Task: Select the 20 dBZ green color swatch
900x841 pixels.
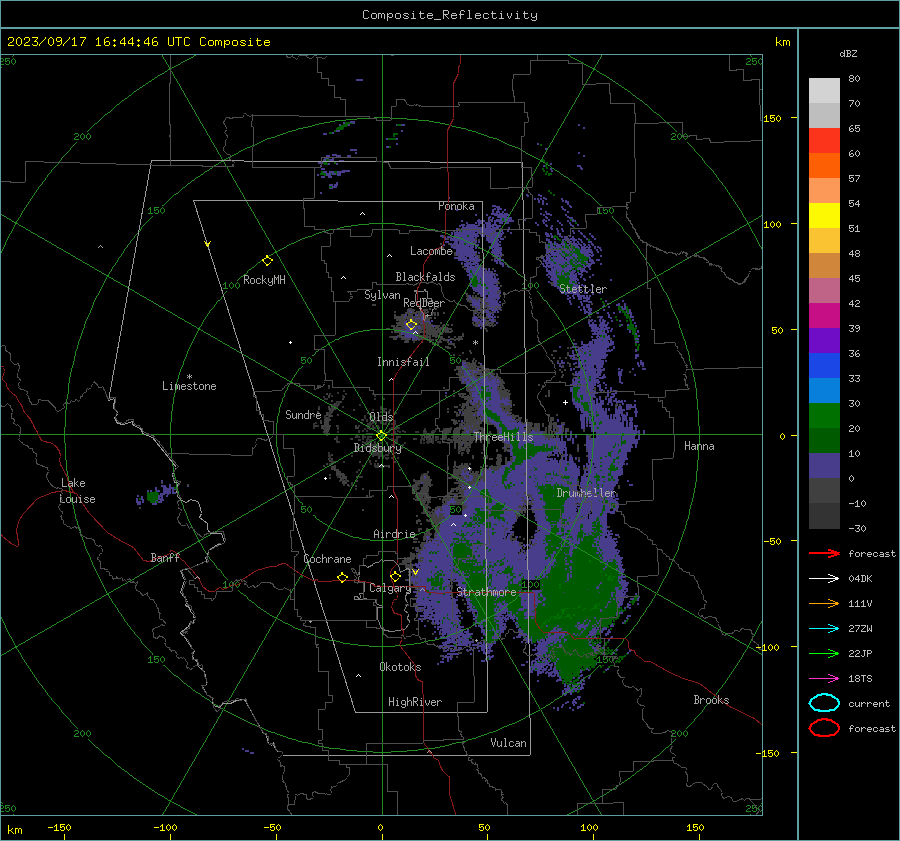Action: 824,440
